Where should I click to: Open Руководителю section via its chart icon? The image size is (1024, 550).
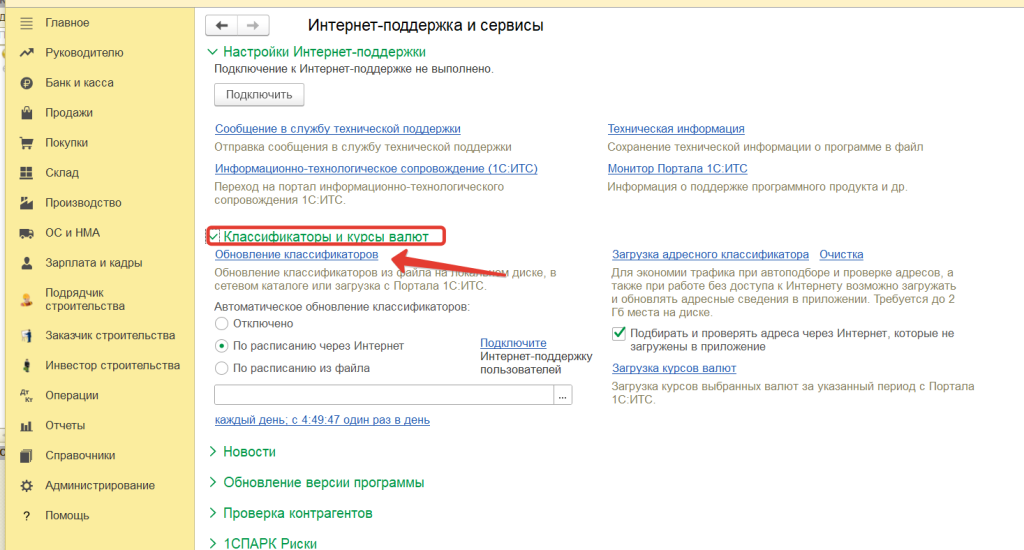click(27, 52)
